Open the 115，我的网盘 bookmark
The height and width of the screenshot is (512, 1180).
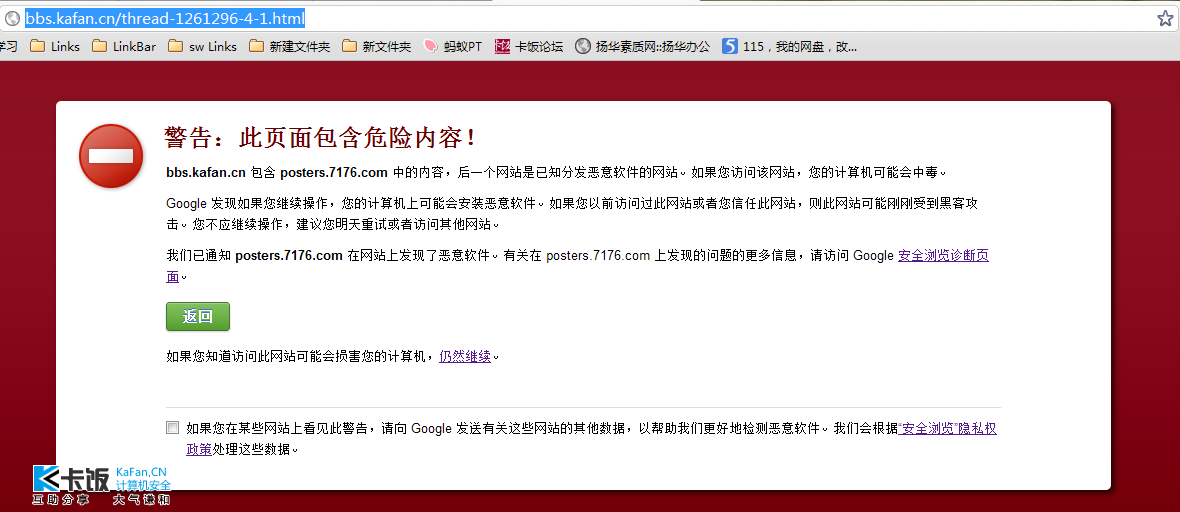tap(789, 47)
